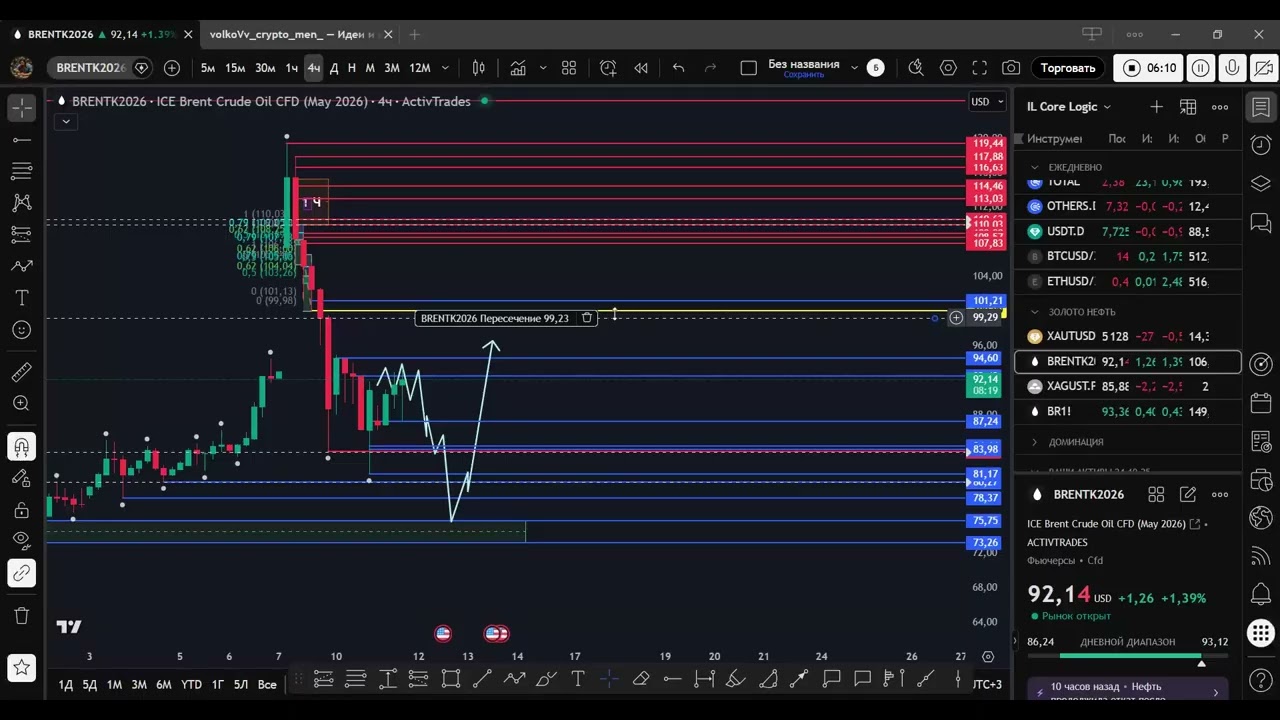
Task: Open layout dropdown beside Без названия
Action: coord(854,68)
